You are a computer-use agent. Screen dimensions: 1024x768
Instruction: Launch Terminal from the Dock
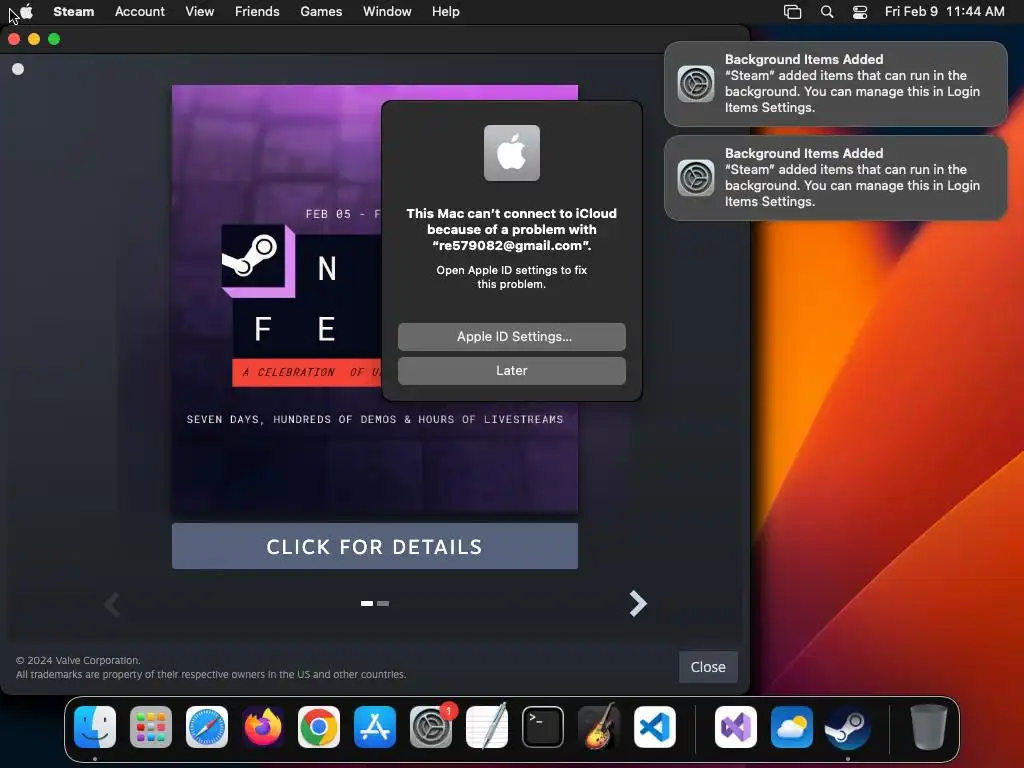click(543, 727)
